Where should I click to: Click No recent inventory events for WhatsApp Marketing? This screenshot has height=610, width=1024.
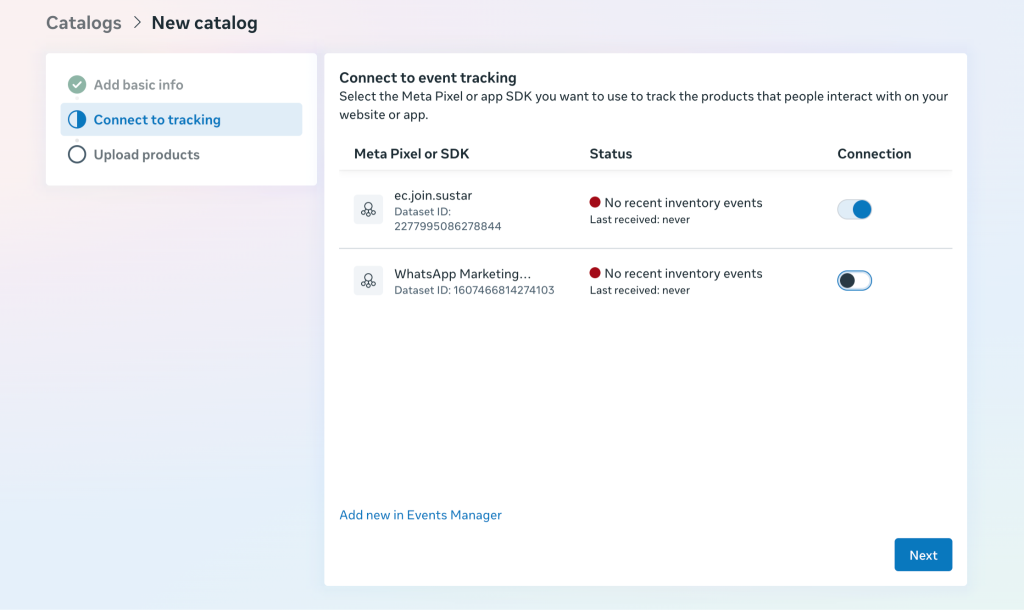pyautogui.click(x=683, y=273)
